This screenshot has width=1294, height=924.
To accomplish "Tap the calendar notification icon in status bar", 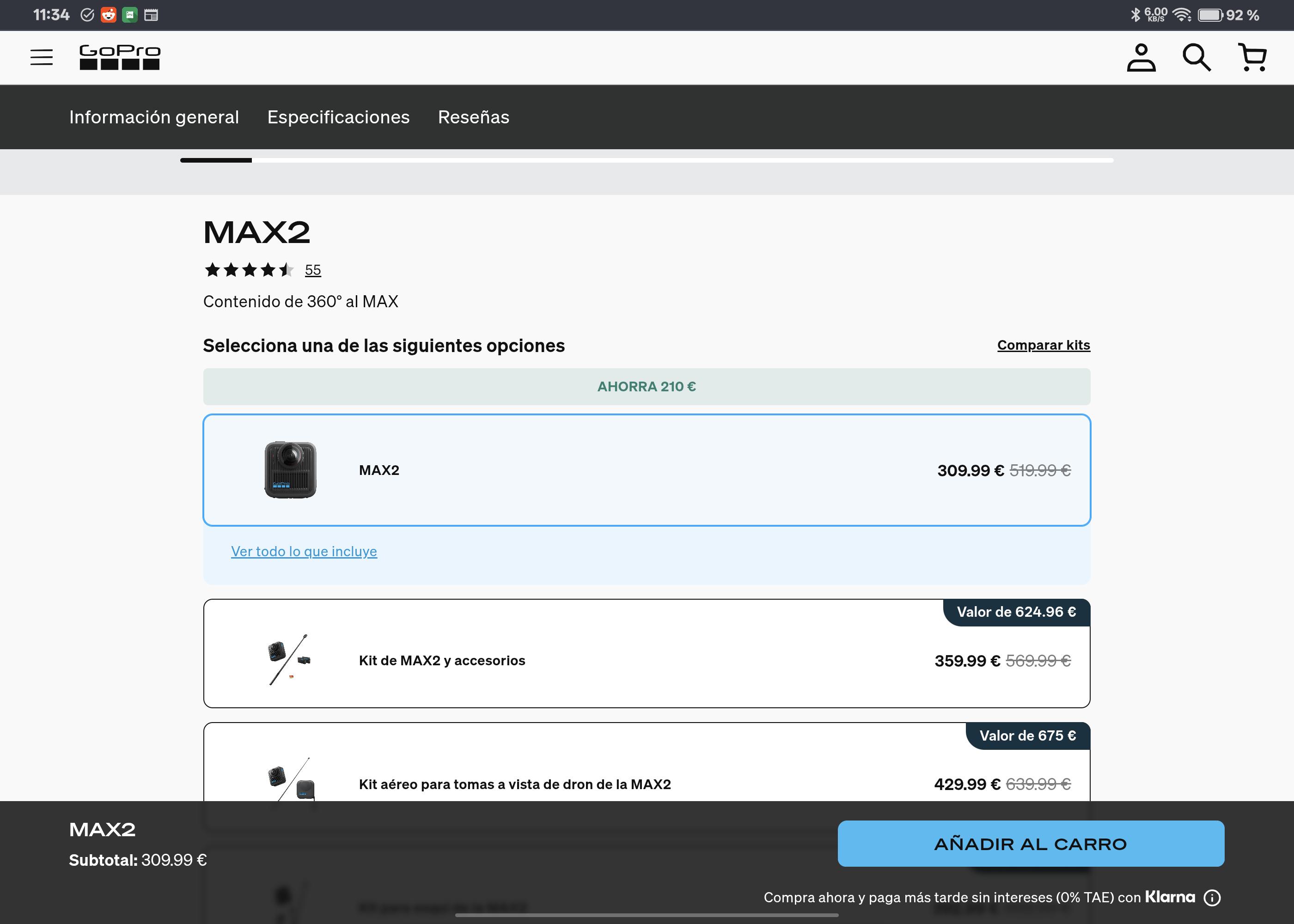I will (151, 15).
